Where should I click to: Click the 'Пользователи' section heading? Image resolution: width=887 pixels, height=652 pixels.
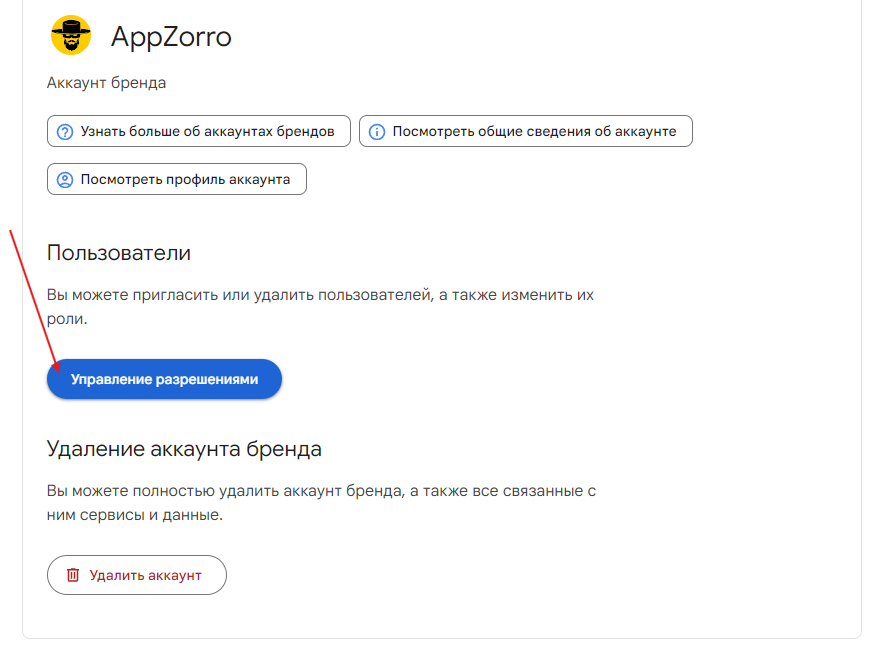pyautogui.click(x=119, y=253)
